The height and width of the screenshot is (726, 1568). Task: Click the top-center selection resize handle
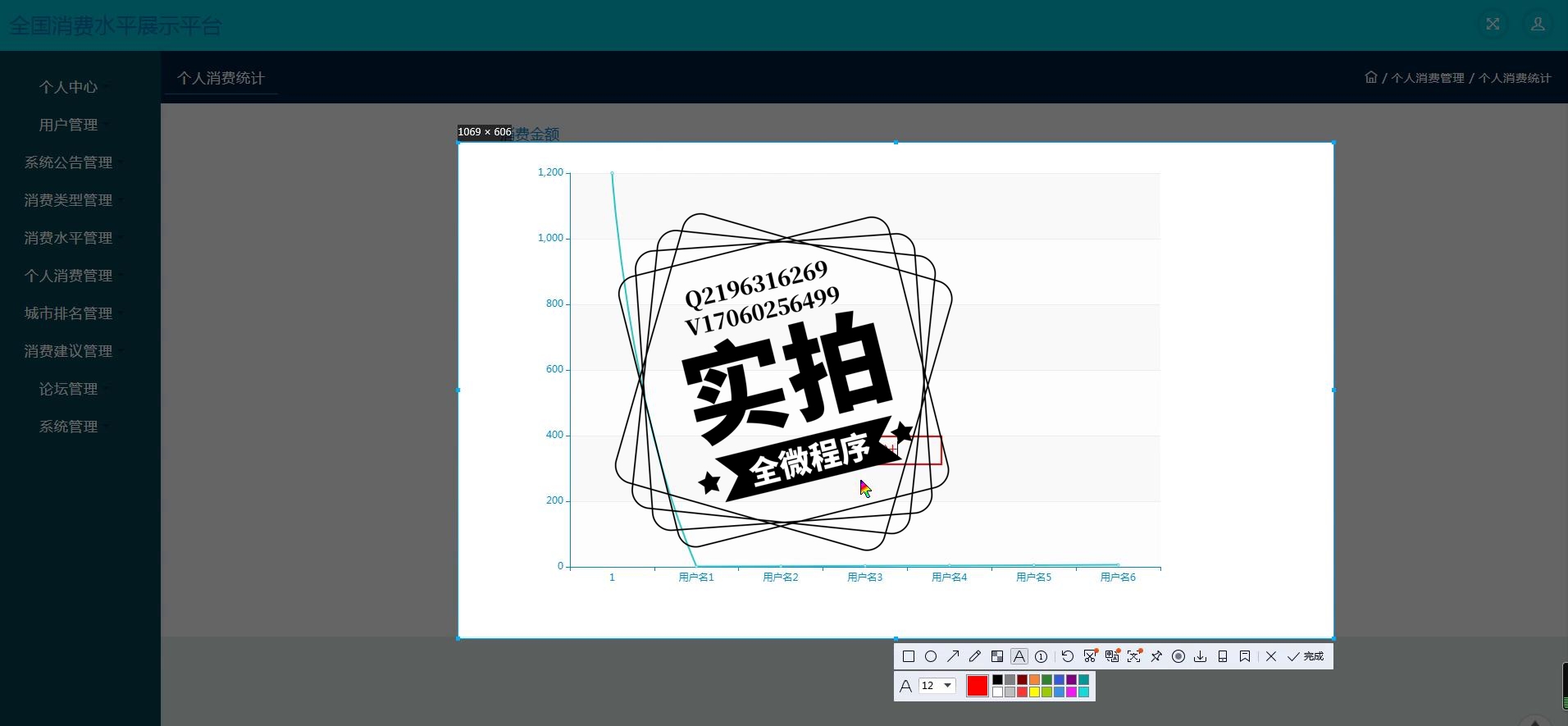896,143
